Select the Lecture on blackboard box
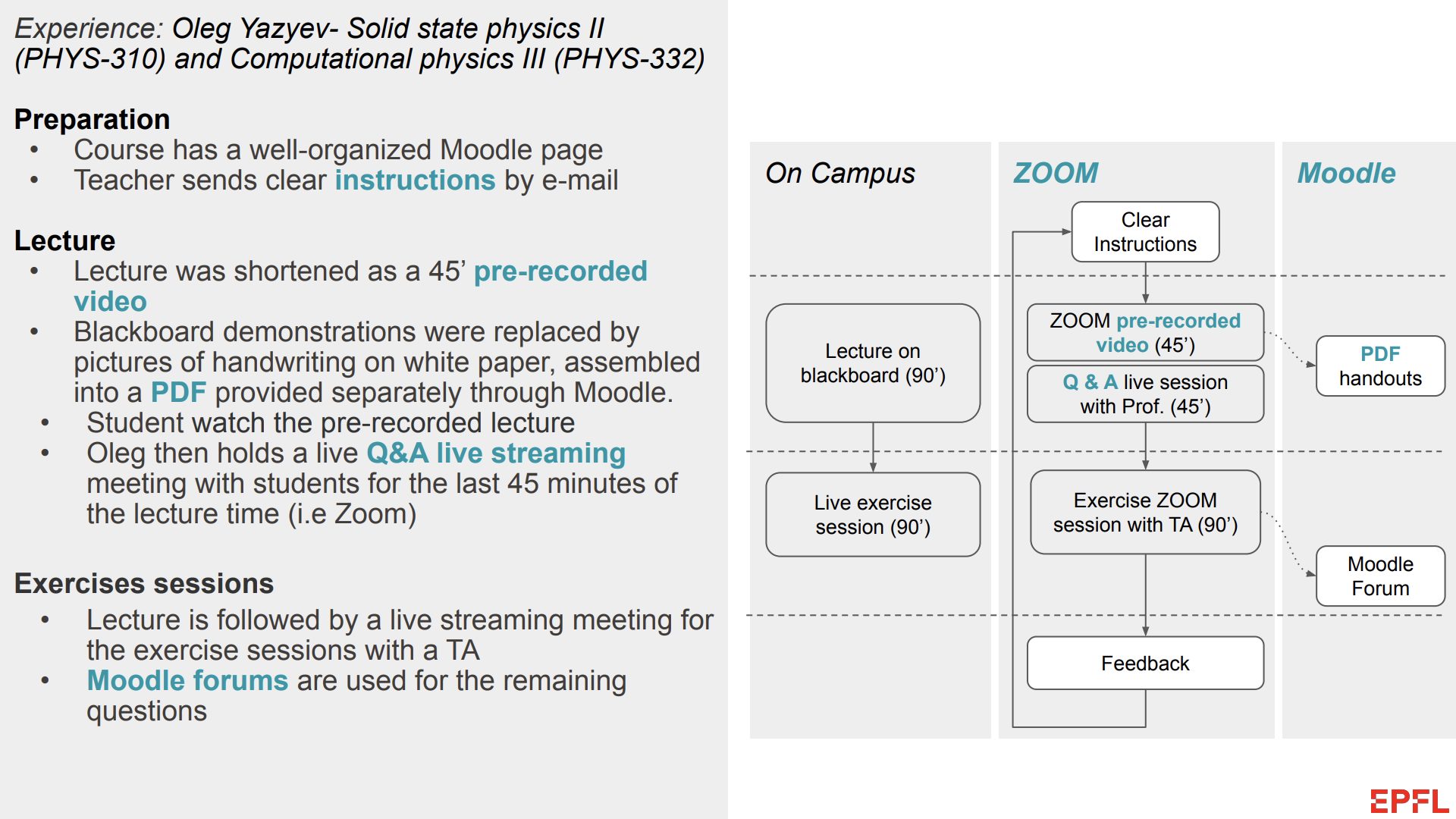 click(873, 363)
